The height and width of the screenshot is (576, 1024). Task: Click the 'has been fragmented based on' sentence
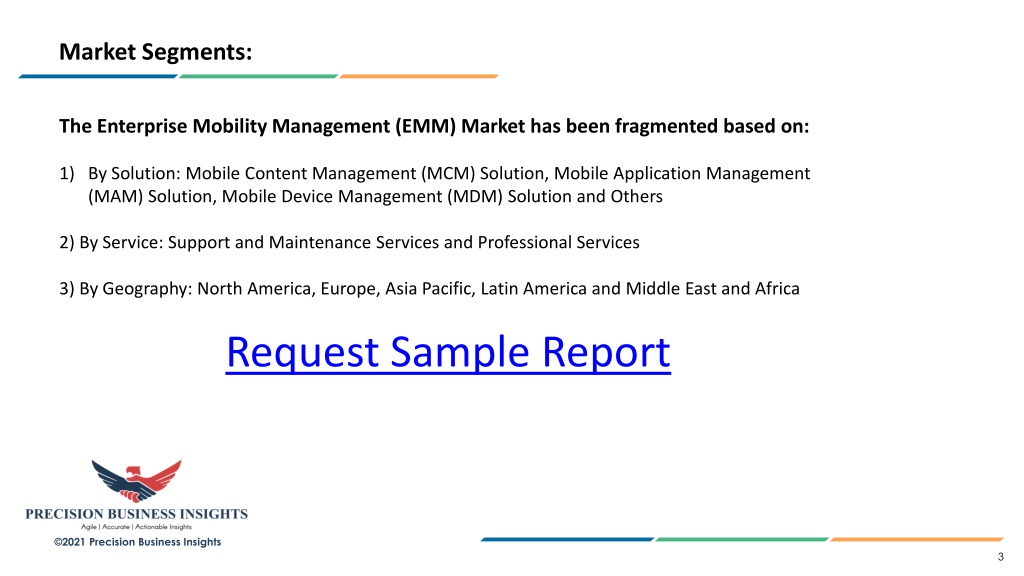(x=434, y=126)
